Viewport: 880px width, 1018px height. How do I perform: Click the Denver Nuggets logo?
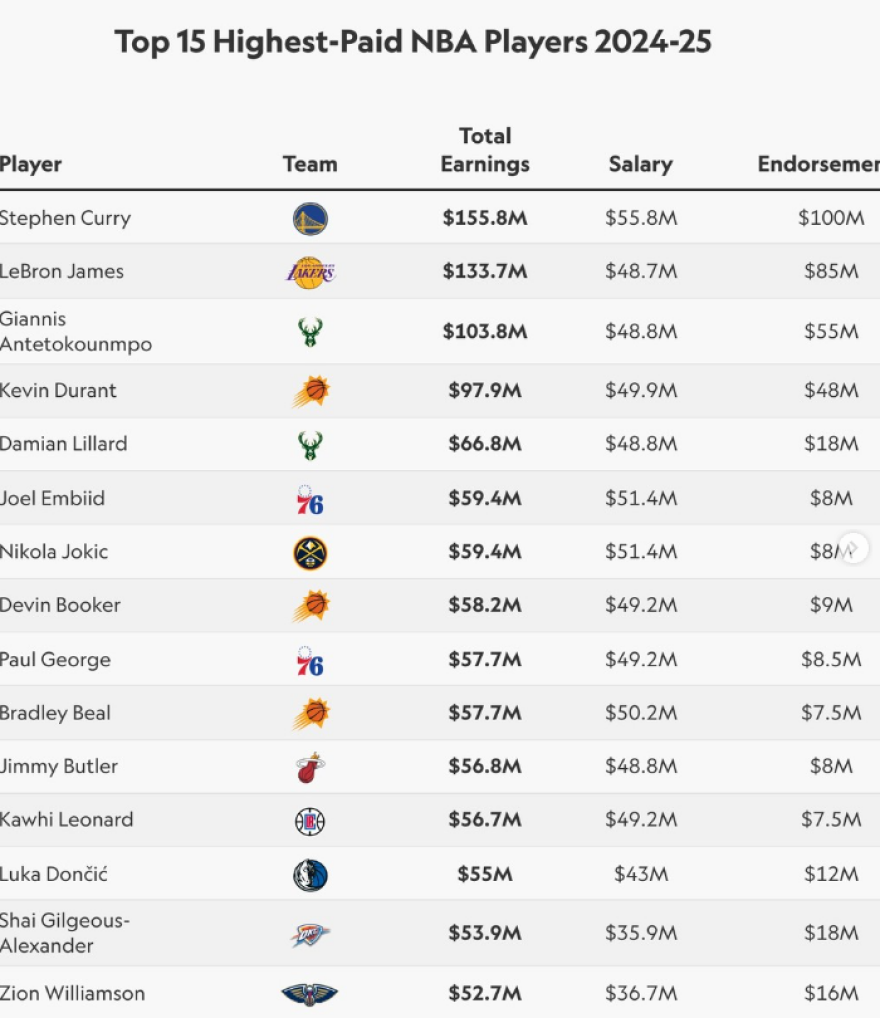tap(310, 552)
